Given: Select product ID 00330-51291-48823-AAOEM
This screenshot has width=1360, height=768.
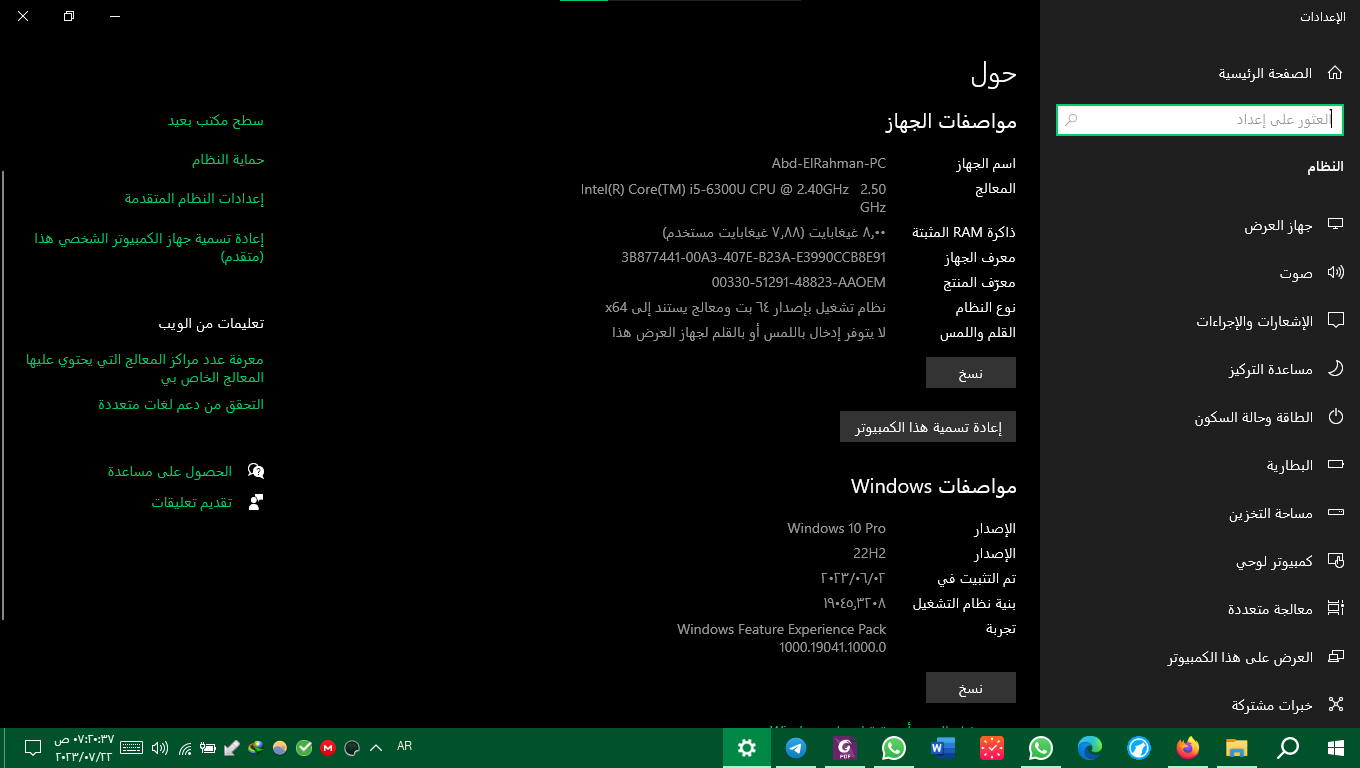Looking at the screenshot, I should 799,282.
